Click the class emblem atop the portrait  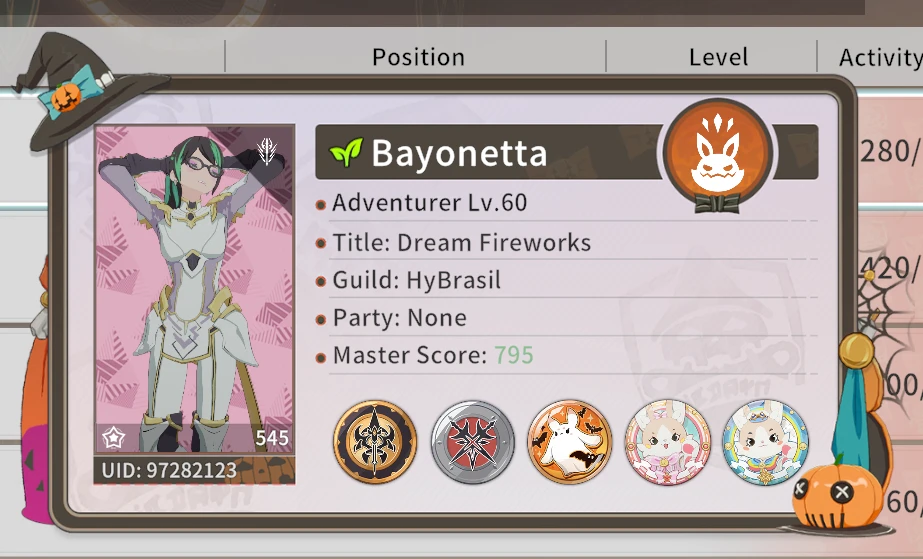pos(267,151)
